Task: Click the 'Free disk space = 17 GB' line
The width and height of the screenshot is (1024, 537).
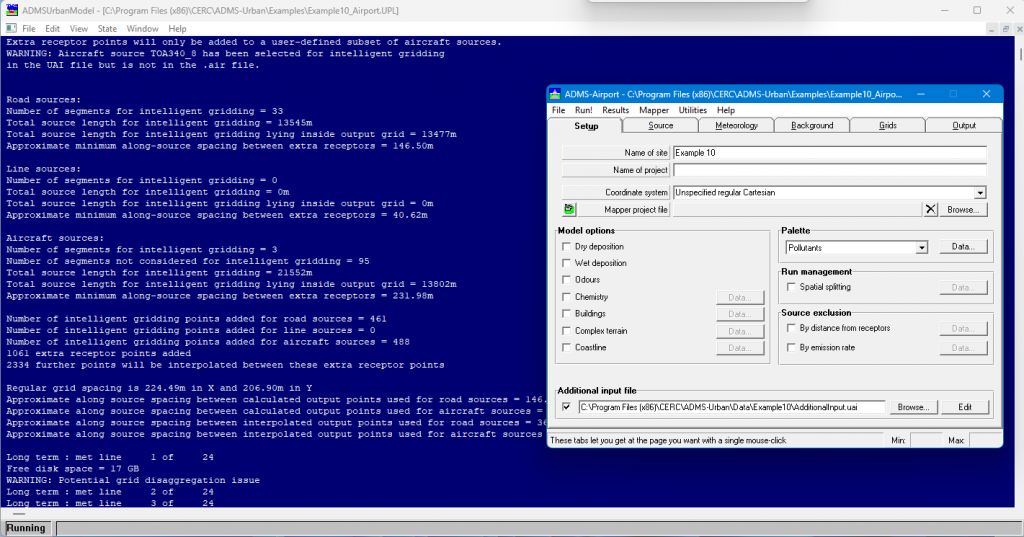Action: pos(72,468)
